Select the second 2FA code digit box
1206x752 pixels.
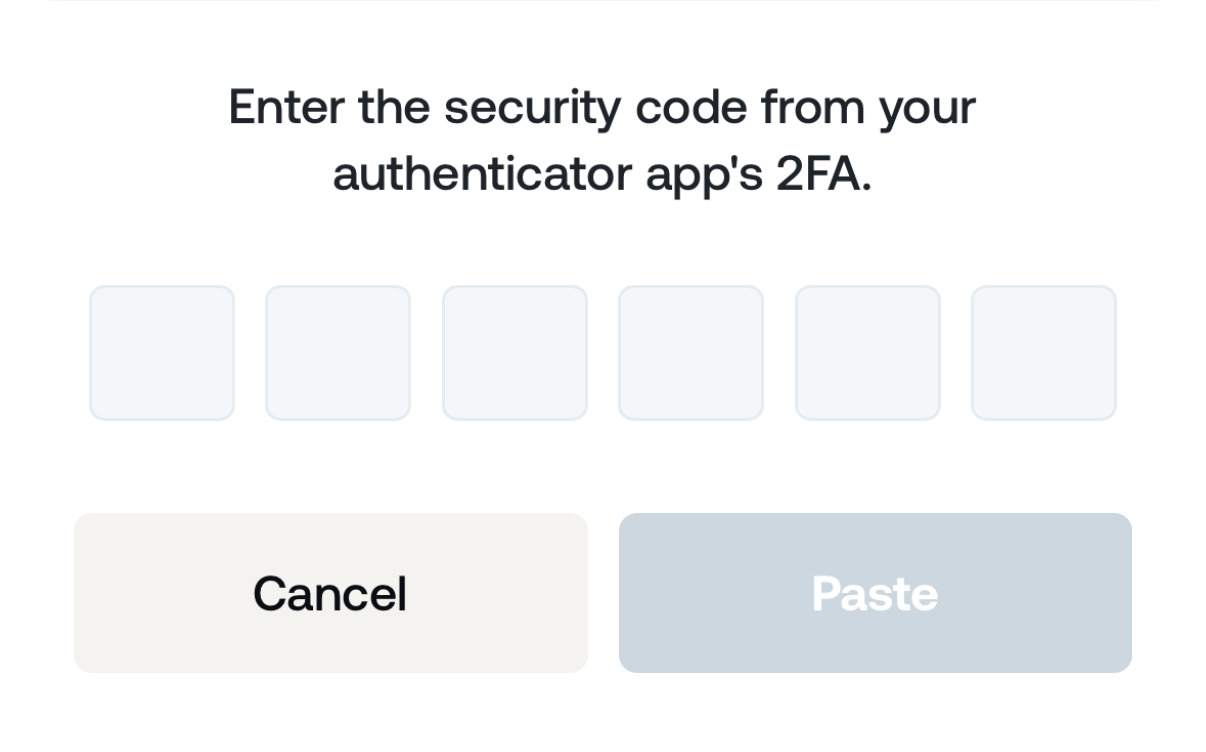tap(338, 353)
